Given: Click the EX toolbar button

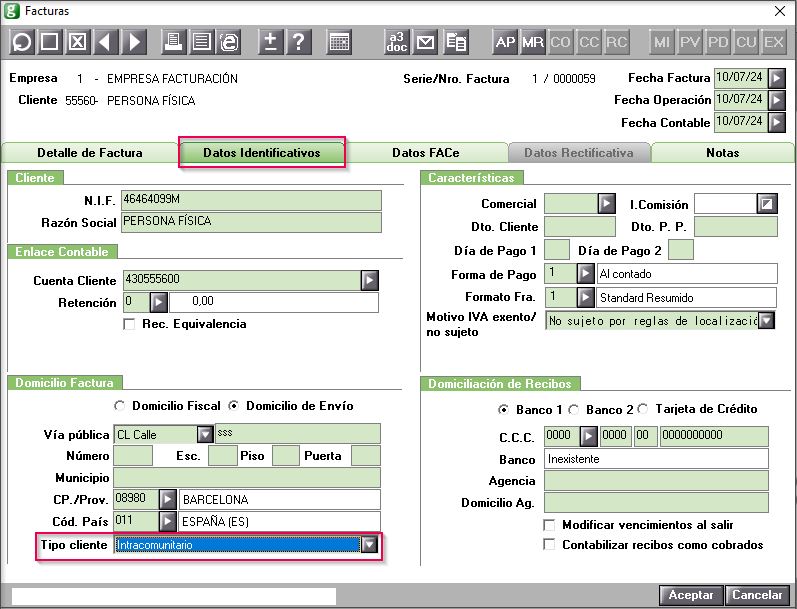Looking at the screenshot, I should click(774, 42).
